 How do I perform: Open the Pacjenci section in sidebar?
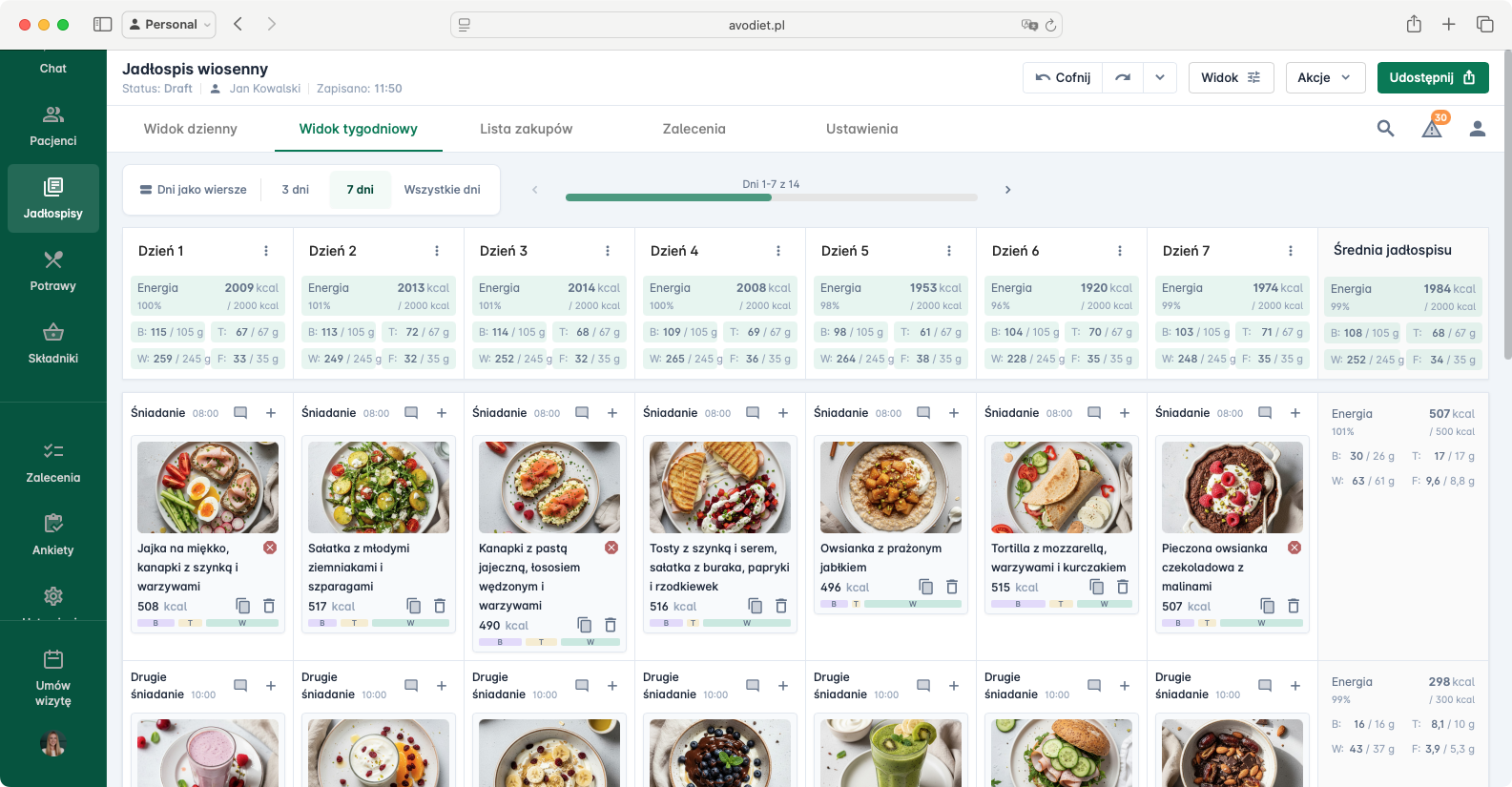[x=53, y=126]
